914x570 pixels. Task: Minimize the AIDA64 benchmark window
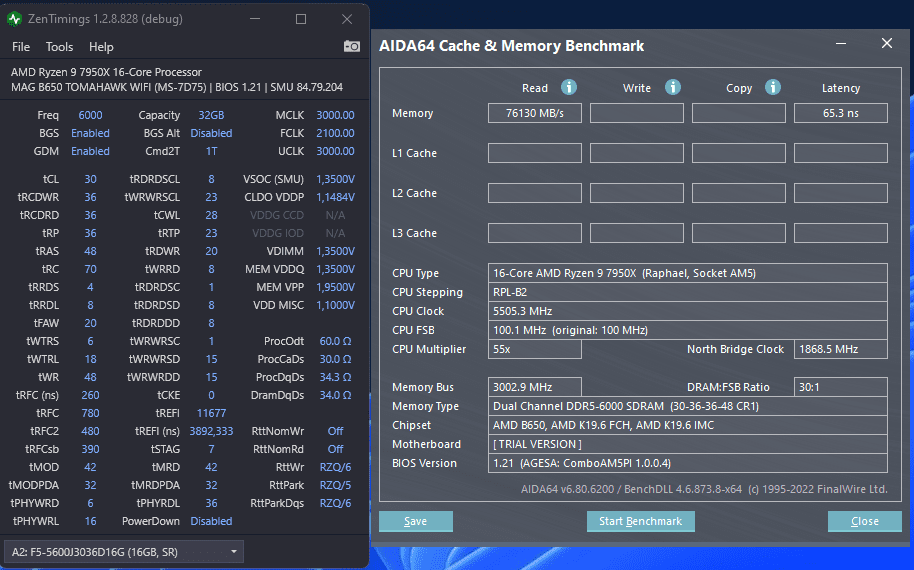tap(841, 44)
